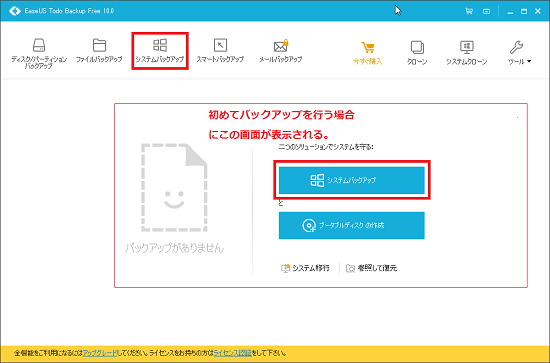Image resolution: width=550 pixels, height=363 pixels.
Task: Maximize the EaseUS Todo Backup window
Action: click(524, 12)
